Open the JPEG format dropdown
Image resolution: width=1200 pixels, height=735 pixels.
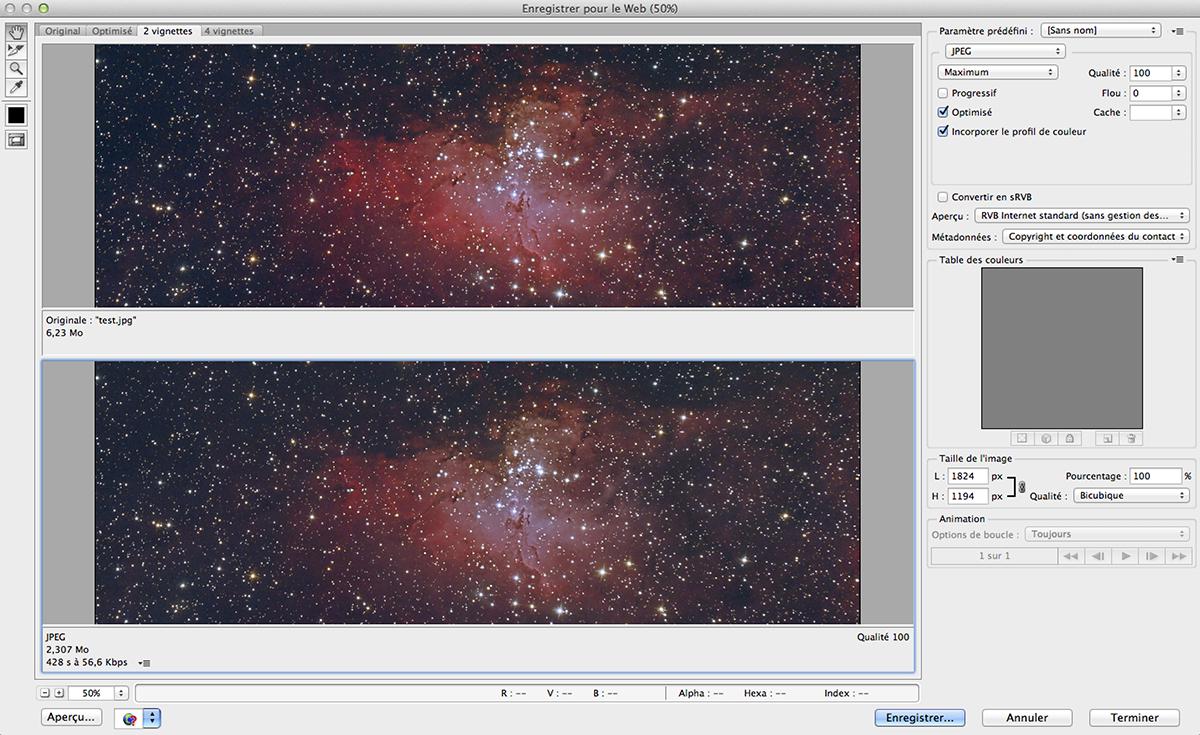point(1004,51)
